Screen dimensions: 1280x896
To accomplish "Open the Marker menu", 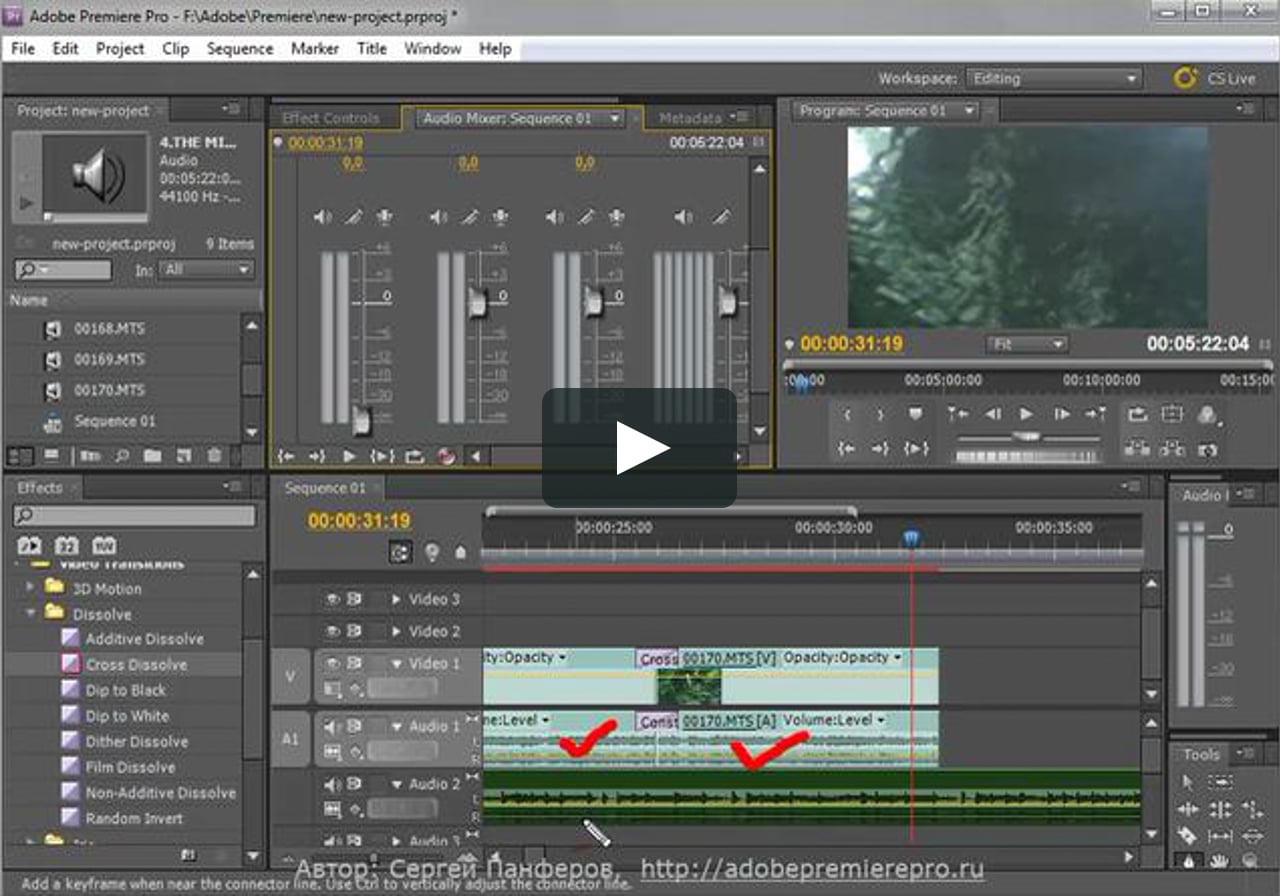I will coord(315,48).
